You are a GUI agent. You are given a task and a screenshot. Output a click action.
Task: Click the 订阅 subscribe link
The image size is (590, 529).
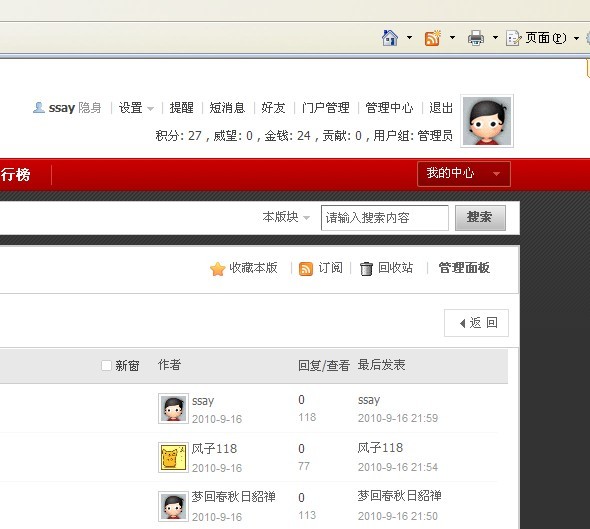[x=330, y=268]
